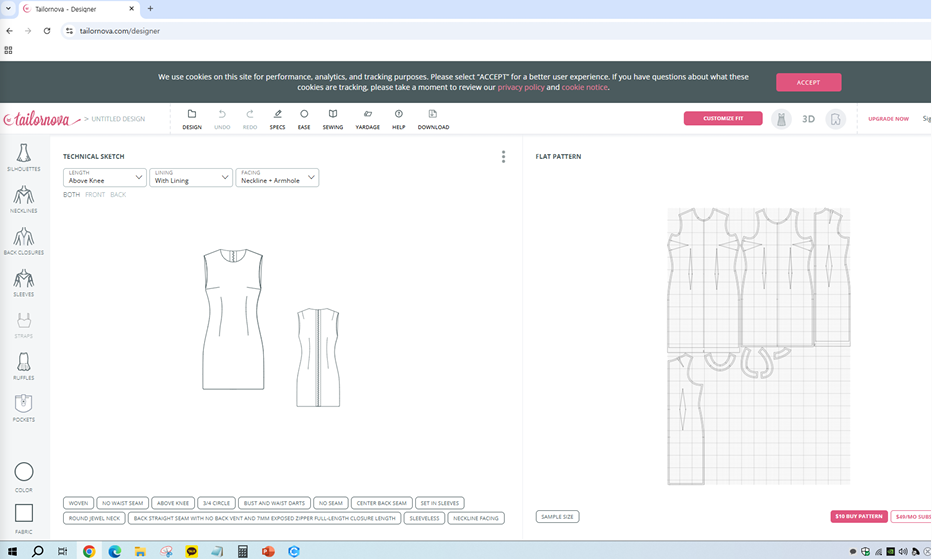
Task: Click the Yardage toolbar icon
Action: tap(367, 119)
